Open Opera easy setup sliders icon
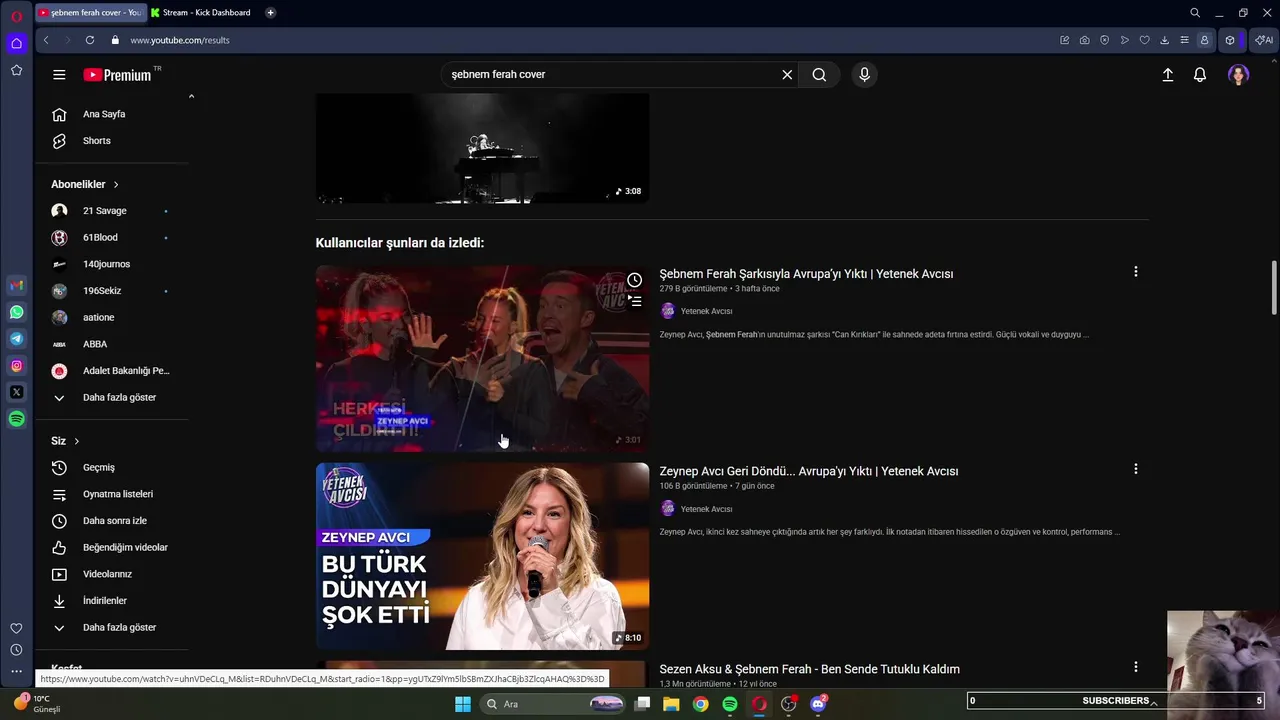The height and width of the screenshot is (720, 1280). click(x=1184, y=40)
